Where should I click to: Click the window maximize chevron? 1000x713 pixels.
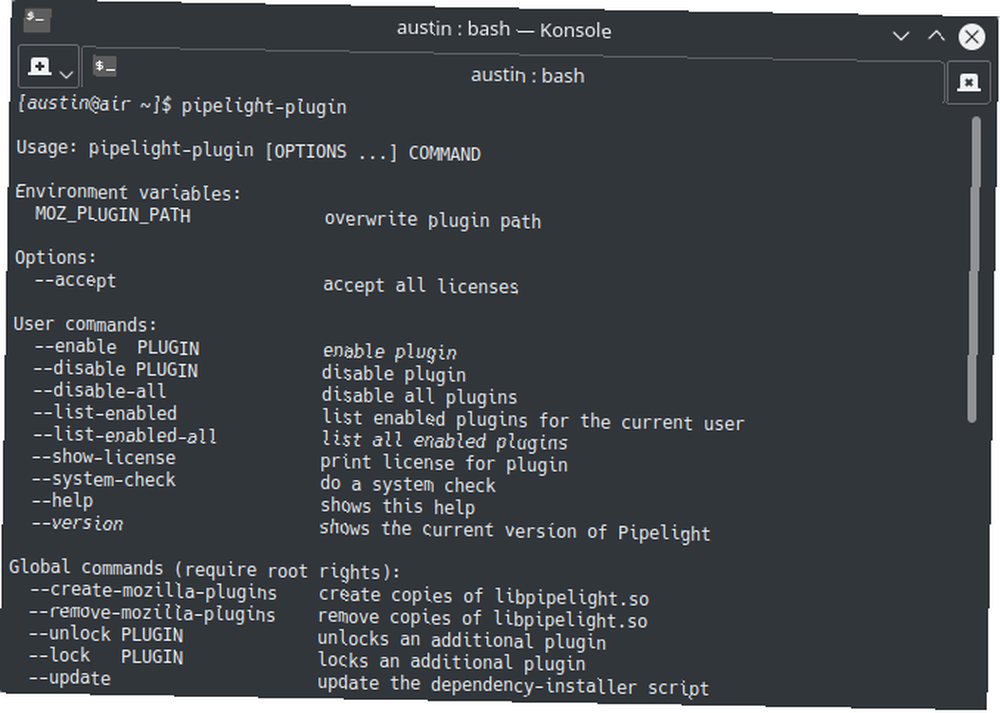936,36
